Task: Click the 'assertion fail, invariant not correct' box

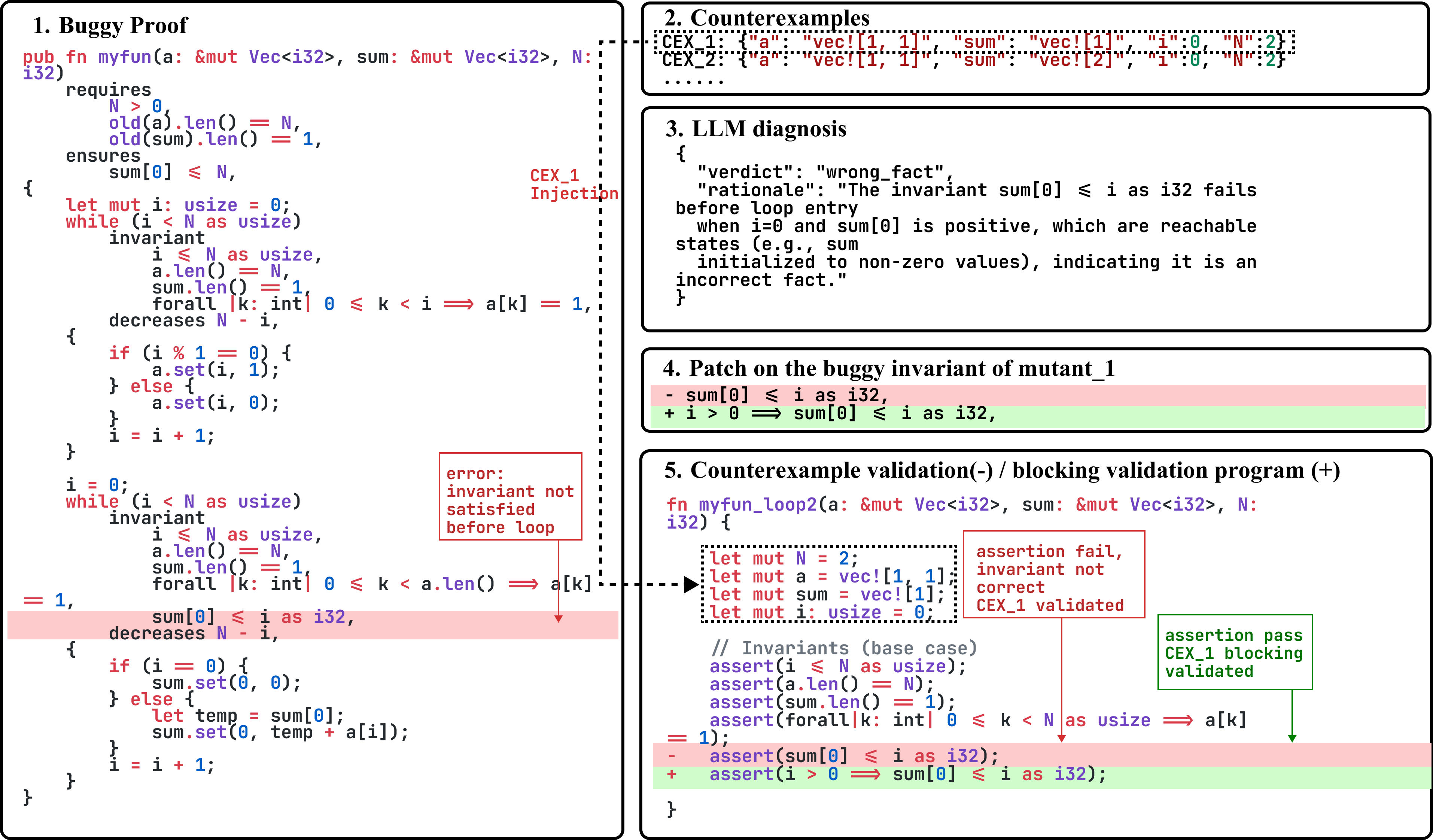Action: (1054, 574)
